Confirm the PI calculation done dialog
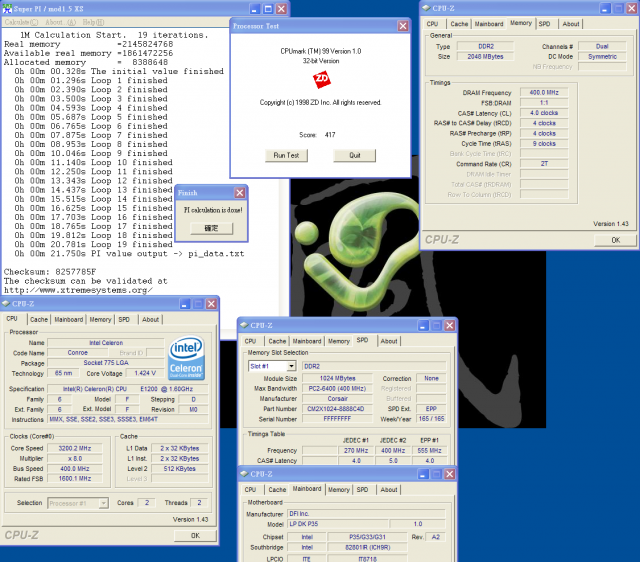 211,228
